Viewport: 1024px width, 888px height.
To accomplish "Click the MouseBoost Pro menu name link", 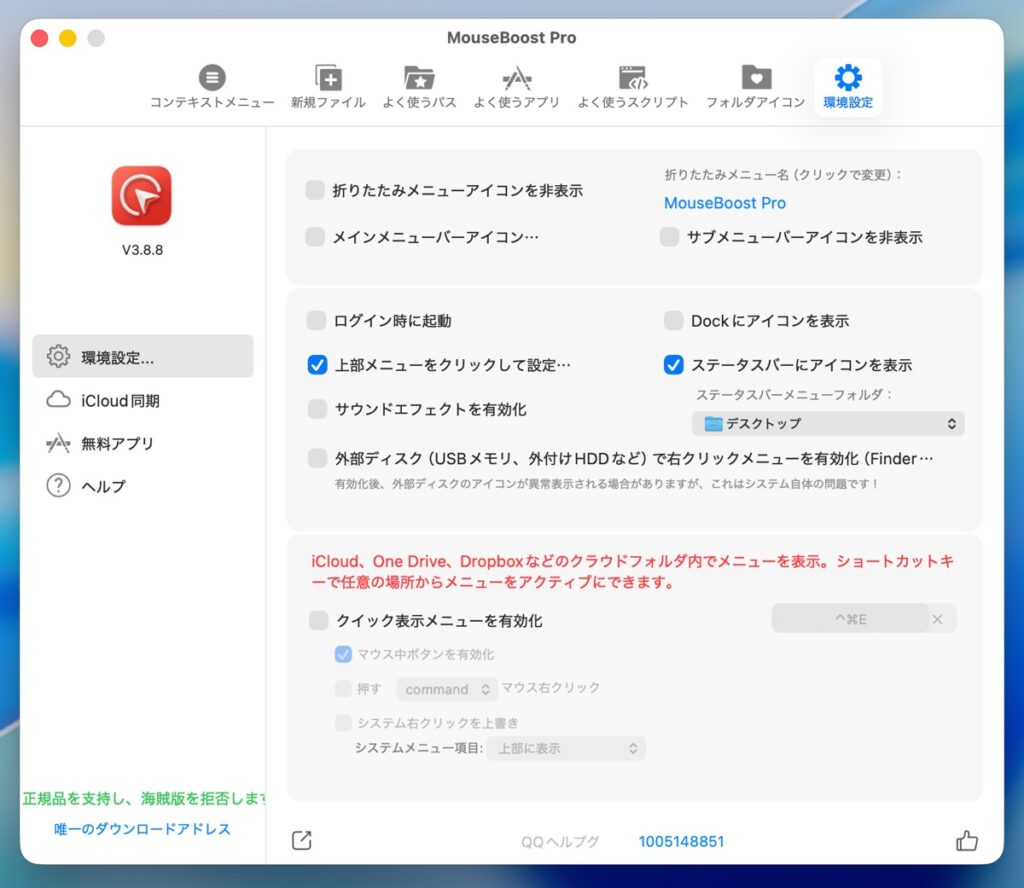I will coord(725,203).
